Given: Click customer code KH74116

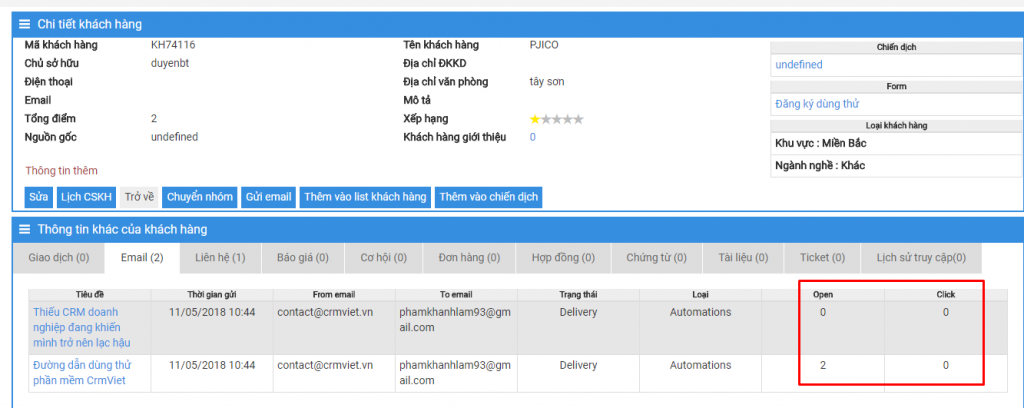Looking at the screenshot, I should coord(173,45).
